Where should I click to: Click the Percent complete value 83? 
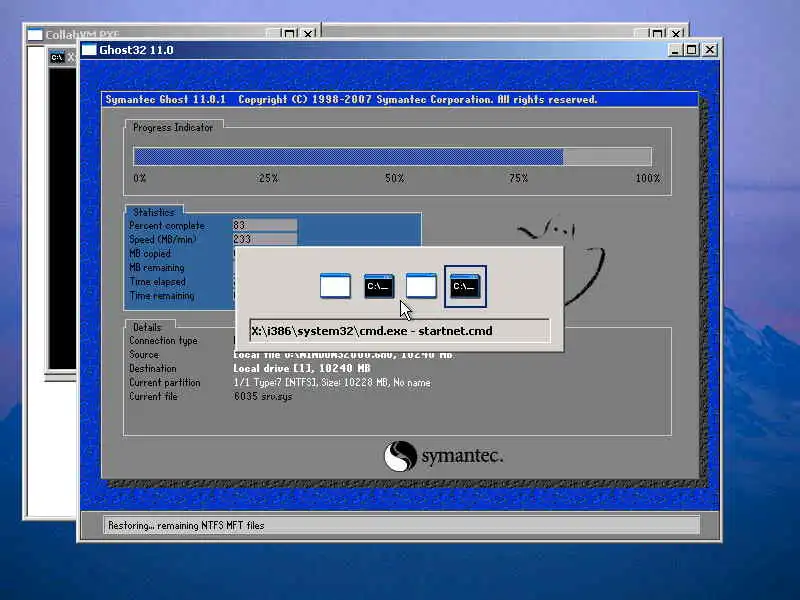tap(265, 225)
